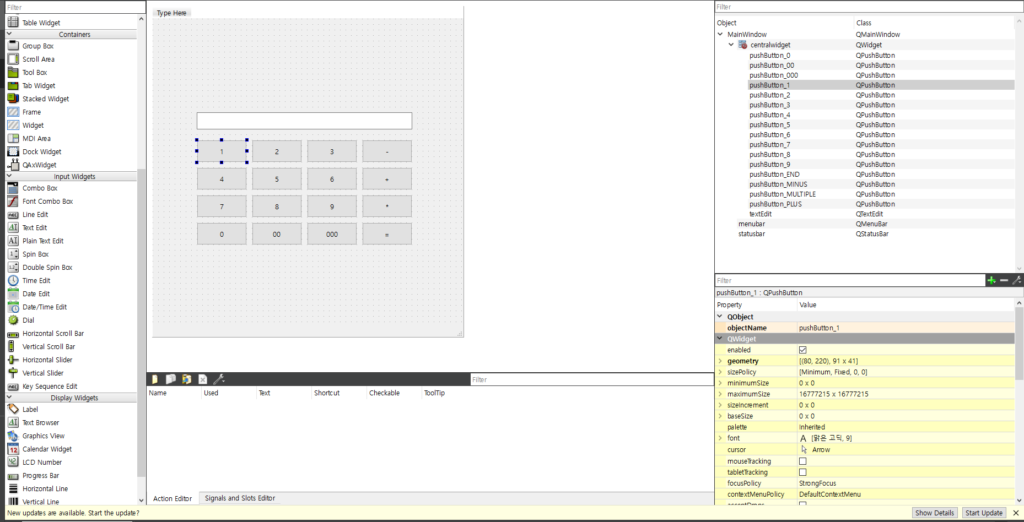Click the text edit display field on form
Screen dimensions: 1024x522
304,121
